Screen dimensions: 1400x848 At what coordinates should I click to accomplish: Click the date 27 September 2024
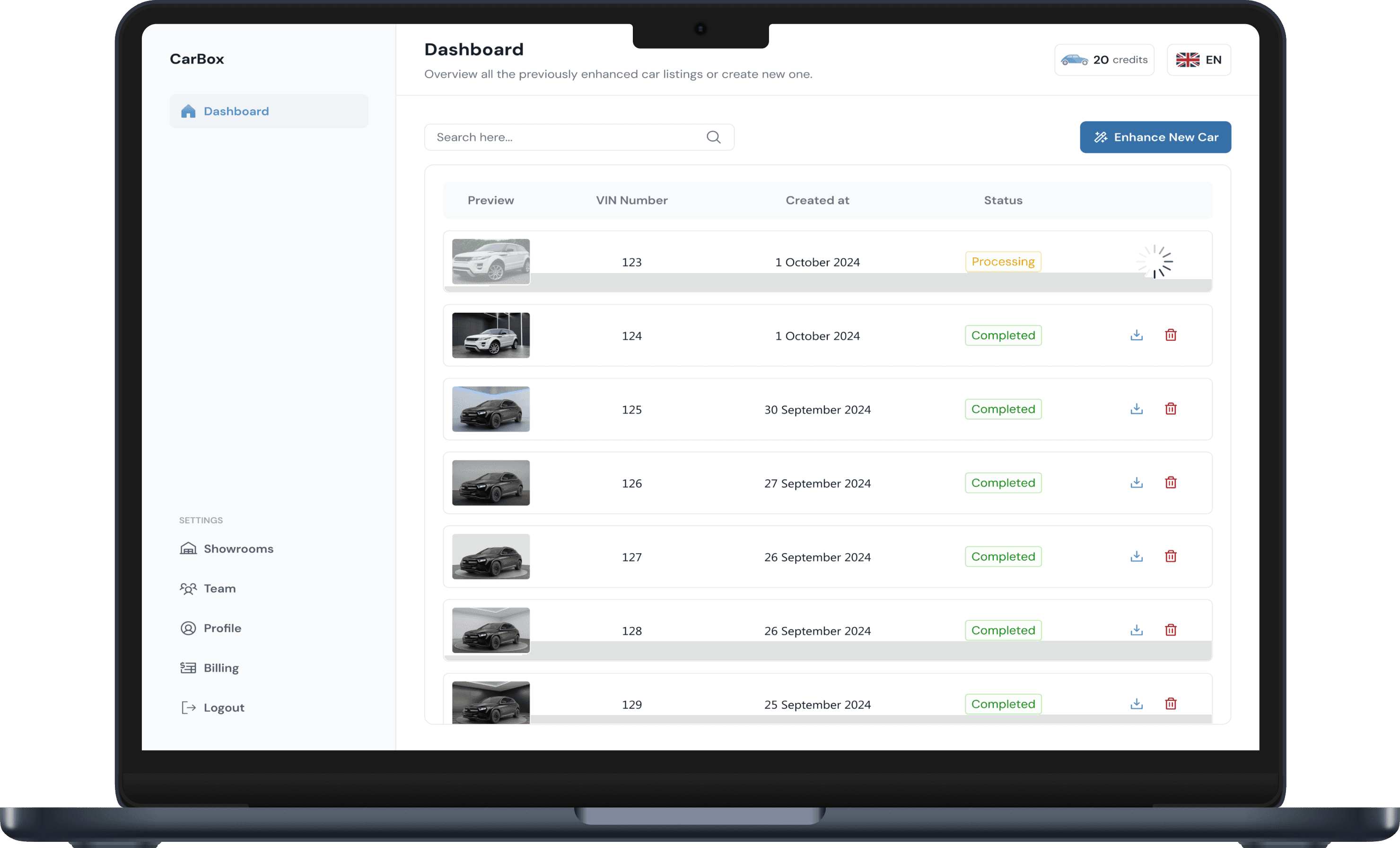(x=817, y=483)
